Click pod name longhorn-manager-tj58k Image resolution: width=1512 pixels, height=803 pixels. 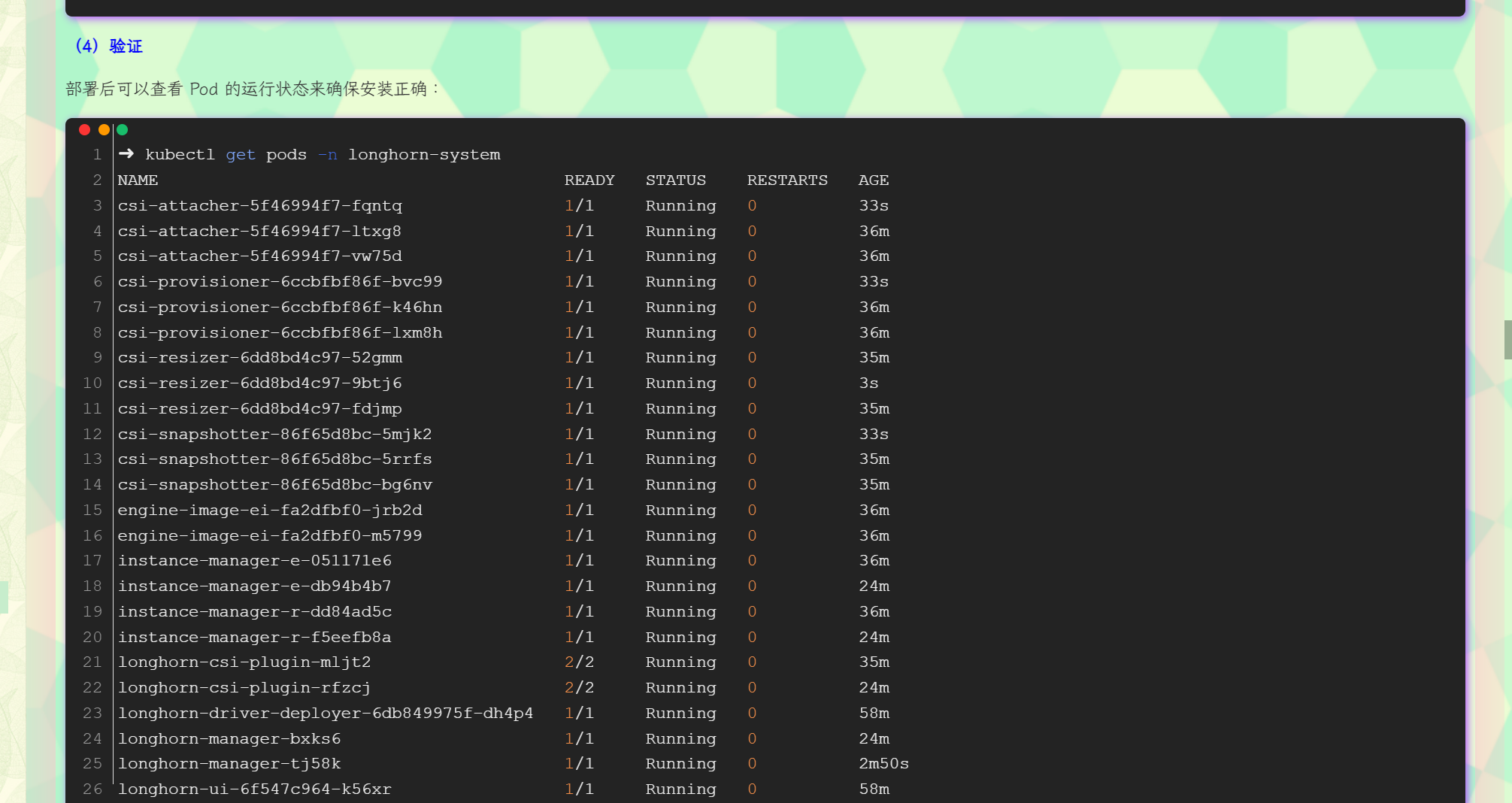coord(229,764)
